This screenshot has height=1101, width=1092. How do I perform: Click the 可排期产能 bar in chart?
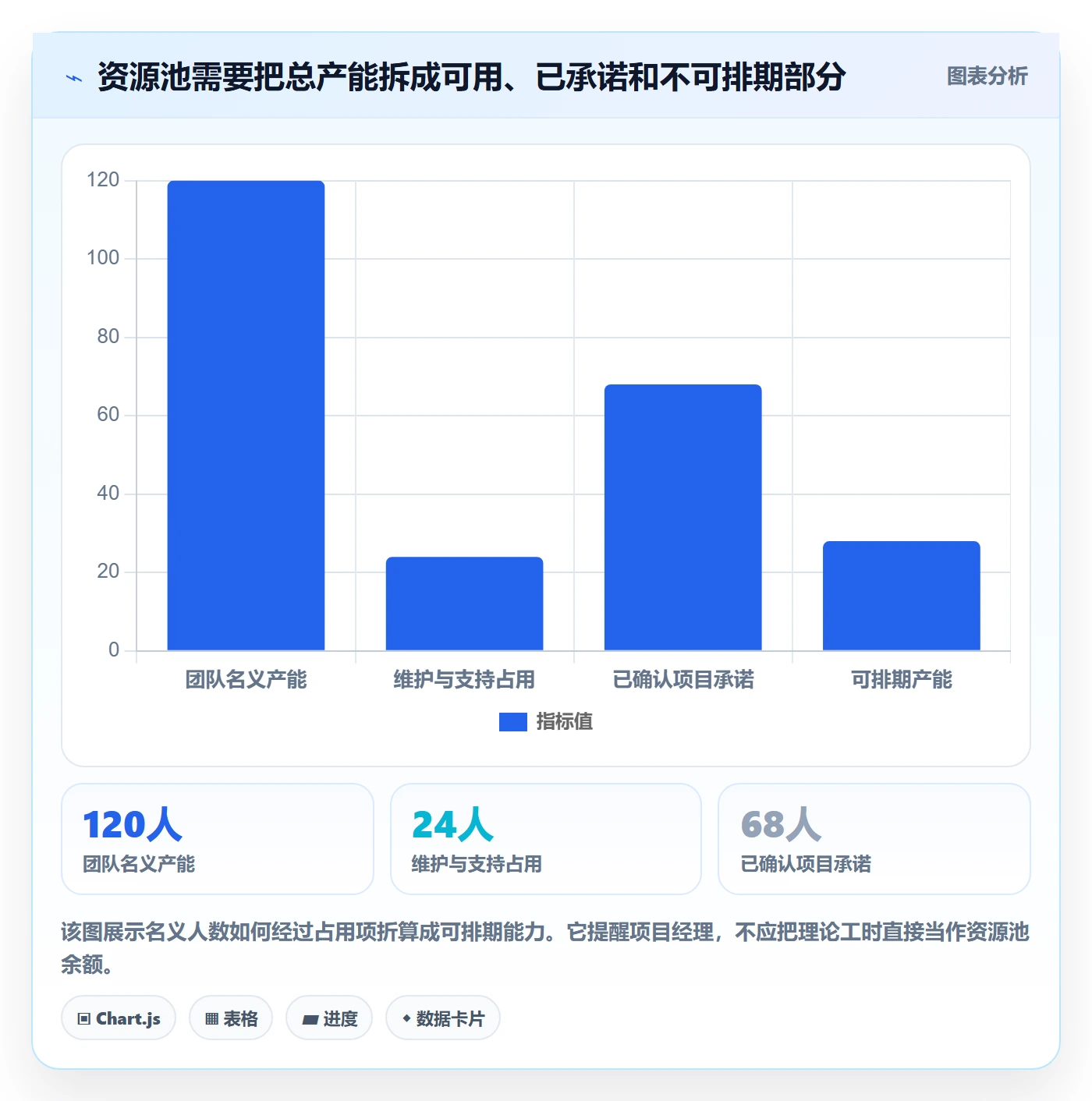[x=901, y=596]
